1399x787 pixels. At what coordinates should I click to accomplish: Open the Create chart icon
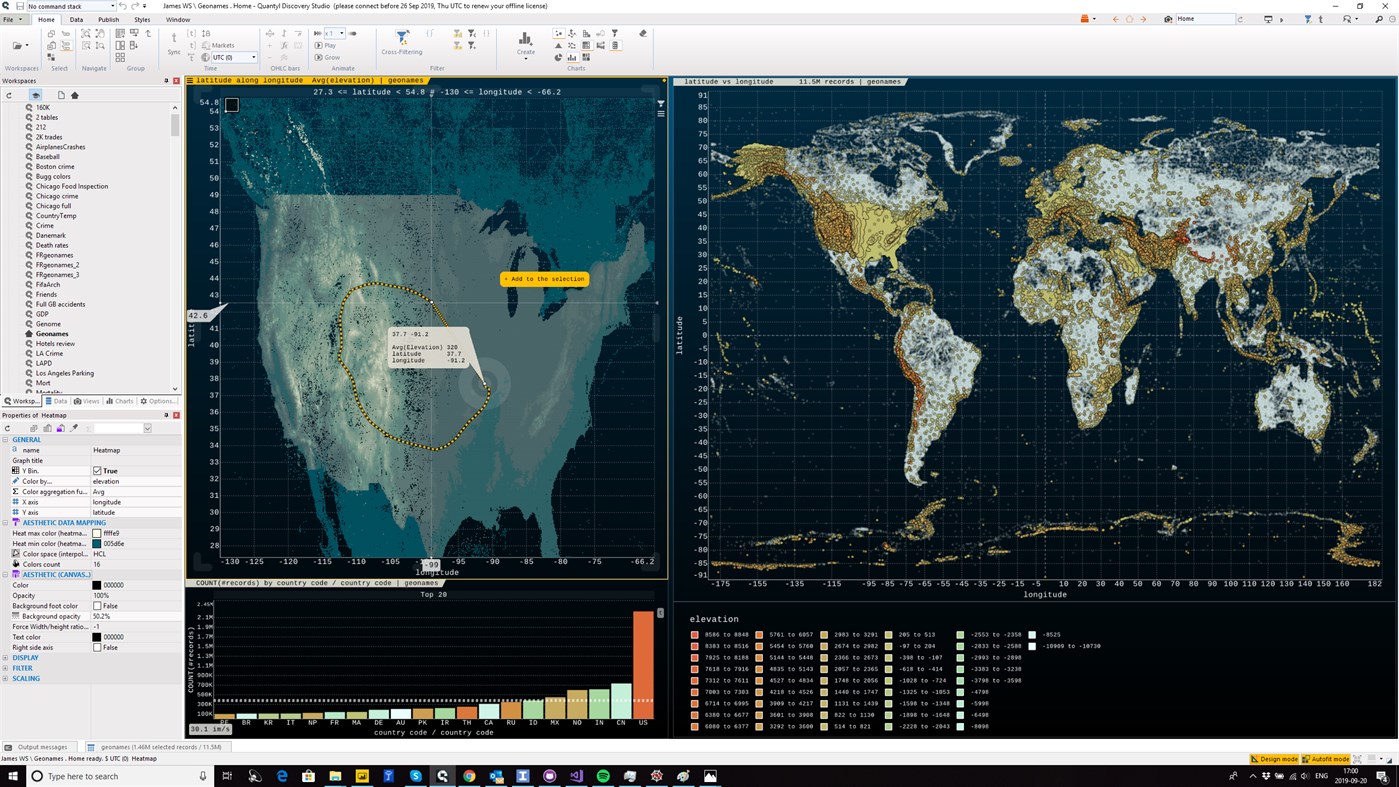525,42
